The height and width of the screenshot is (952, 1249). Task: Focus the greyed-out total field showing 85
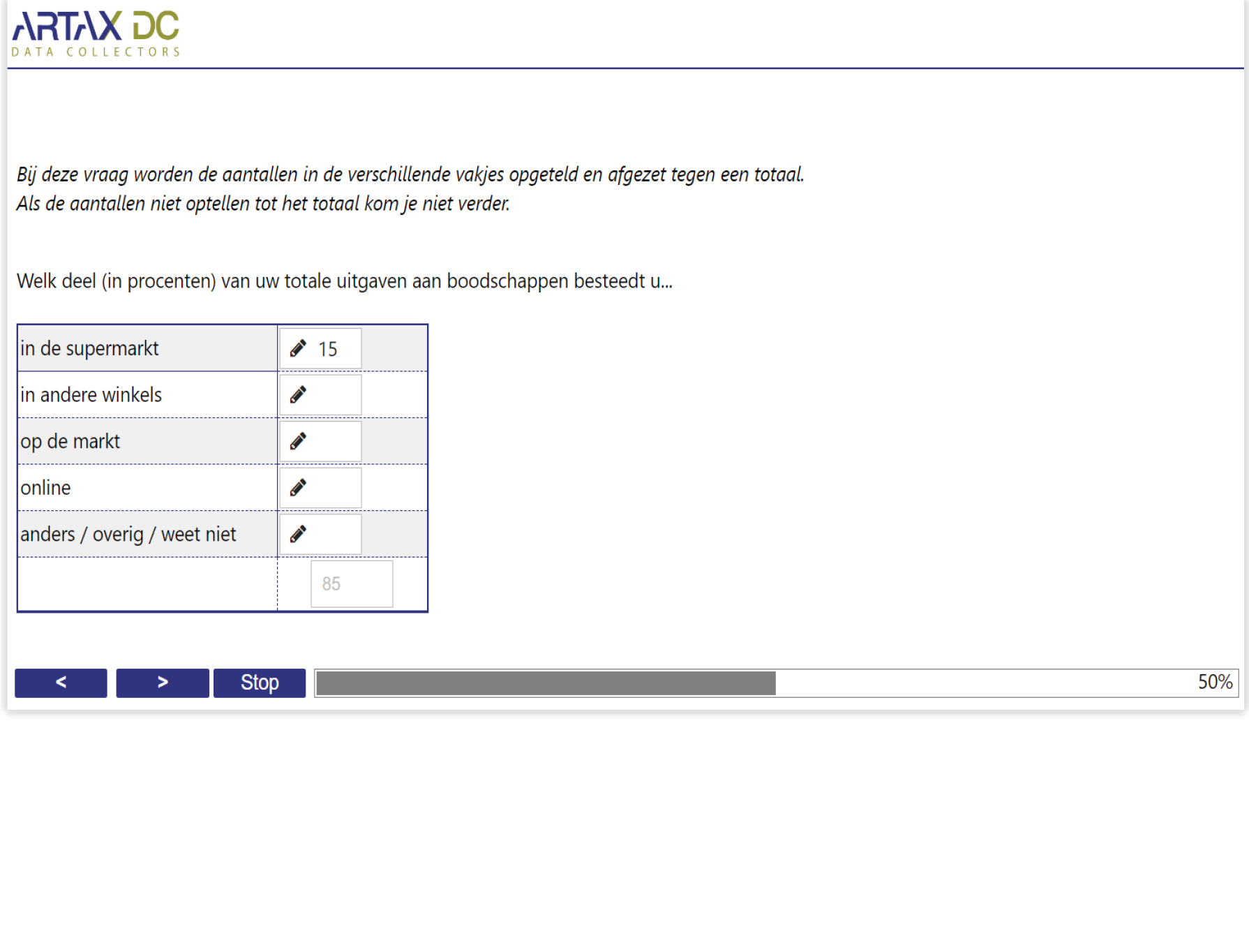coord(352,584)
